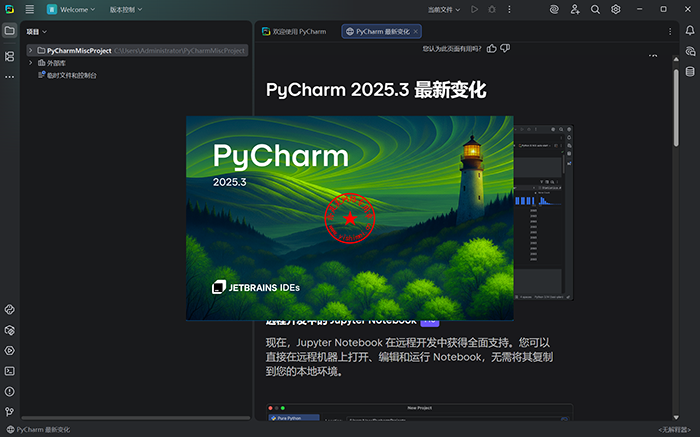Click the thumbs up feedback icon

point(491,48)
